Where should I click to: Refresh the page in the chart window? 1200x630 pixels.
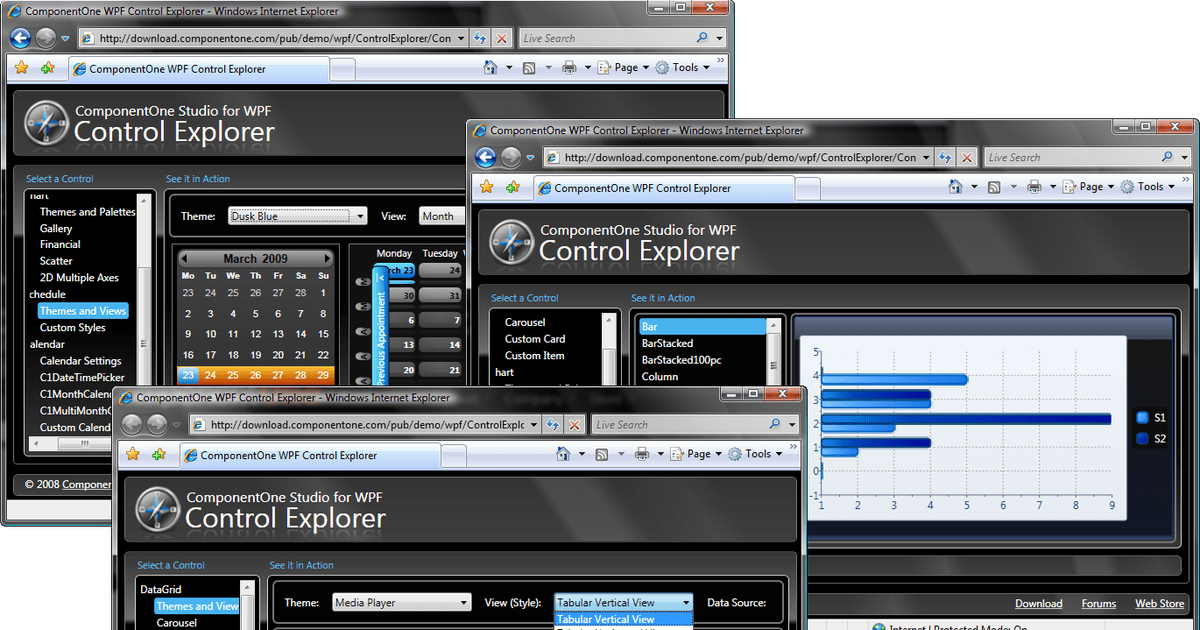[945, 157]
